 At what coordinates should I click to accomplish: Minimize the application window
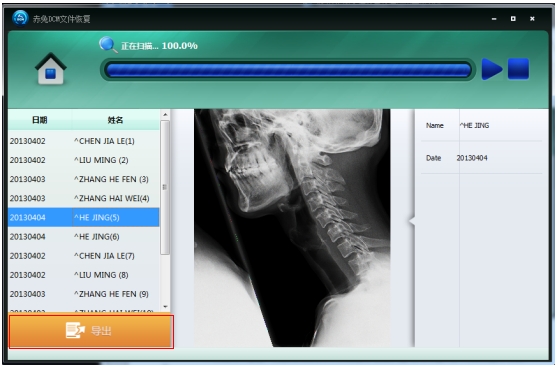click(x=494, y=19)
